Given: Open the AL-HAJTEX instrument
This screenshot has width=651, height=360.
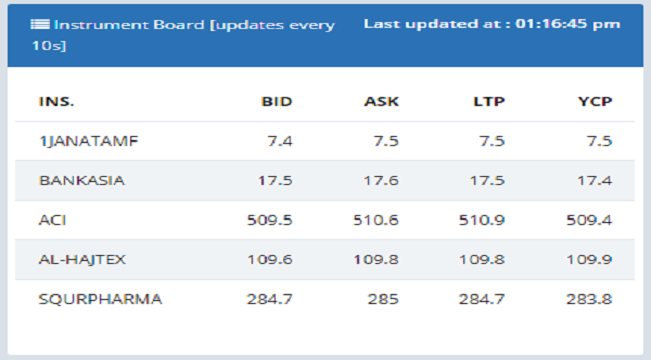Looking at the screenshot, I should coord(82,260).
